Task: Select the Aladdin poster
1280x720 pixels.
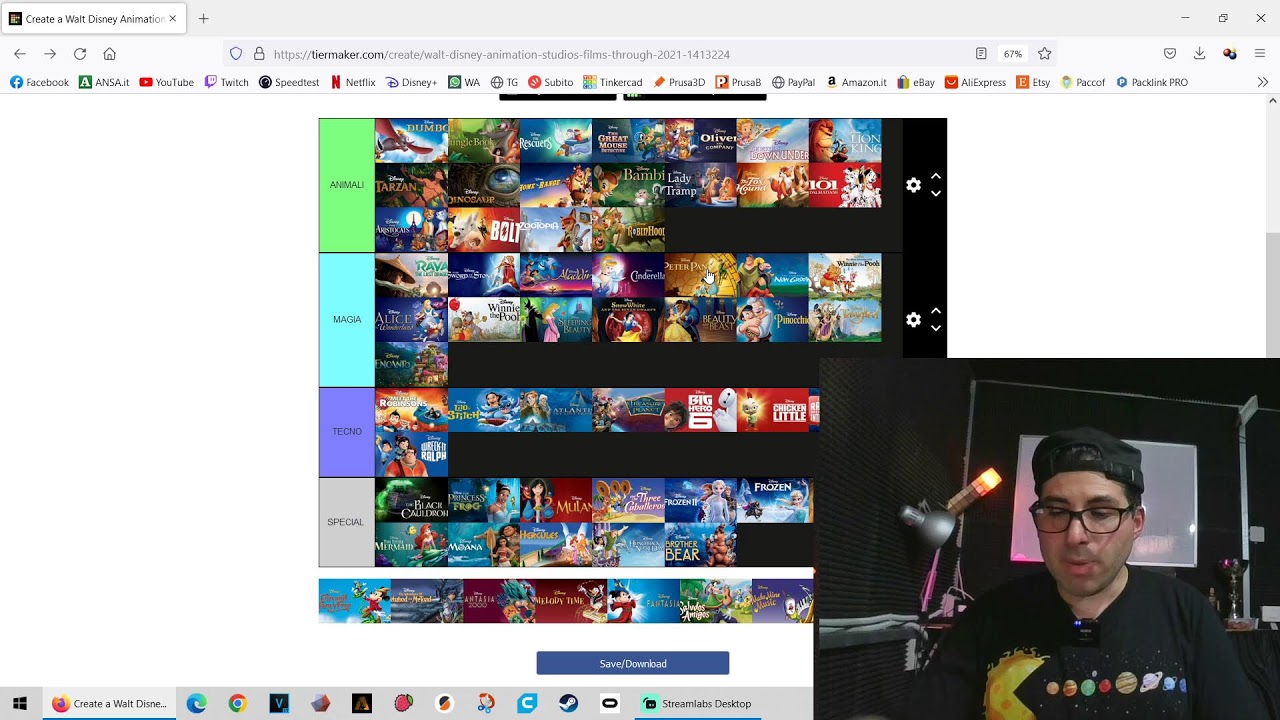Action: 556,275
